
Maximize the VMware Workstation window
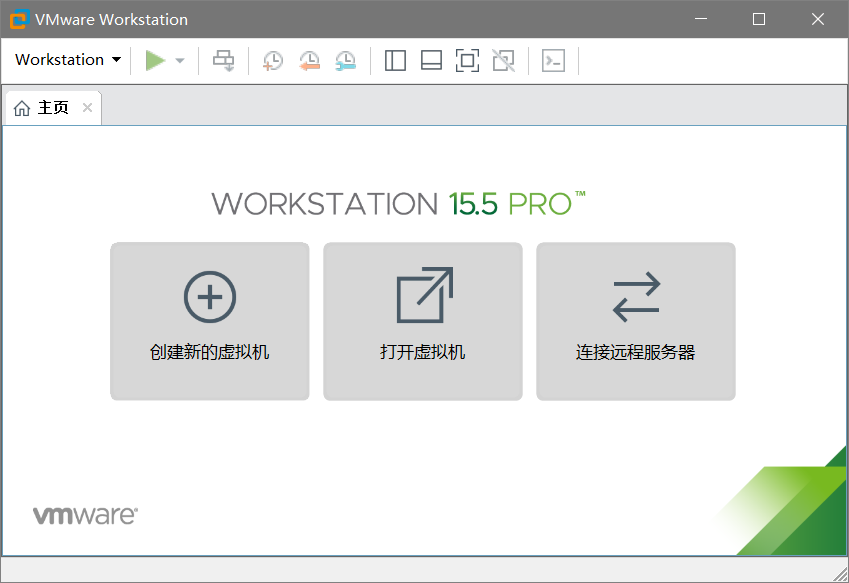[759, 19]
